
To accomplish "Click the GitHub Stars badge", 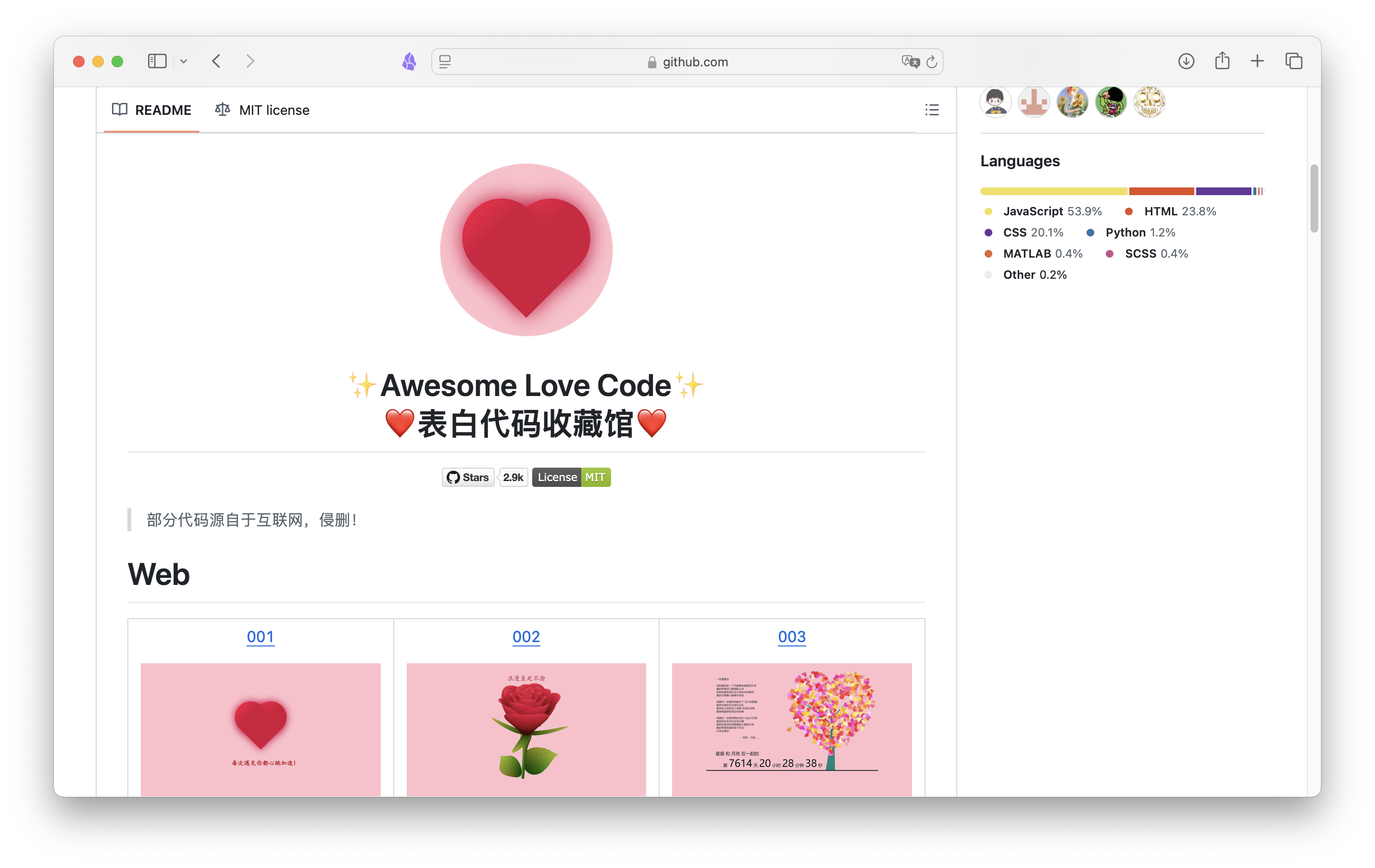I will pos(468,477).
